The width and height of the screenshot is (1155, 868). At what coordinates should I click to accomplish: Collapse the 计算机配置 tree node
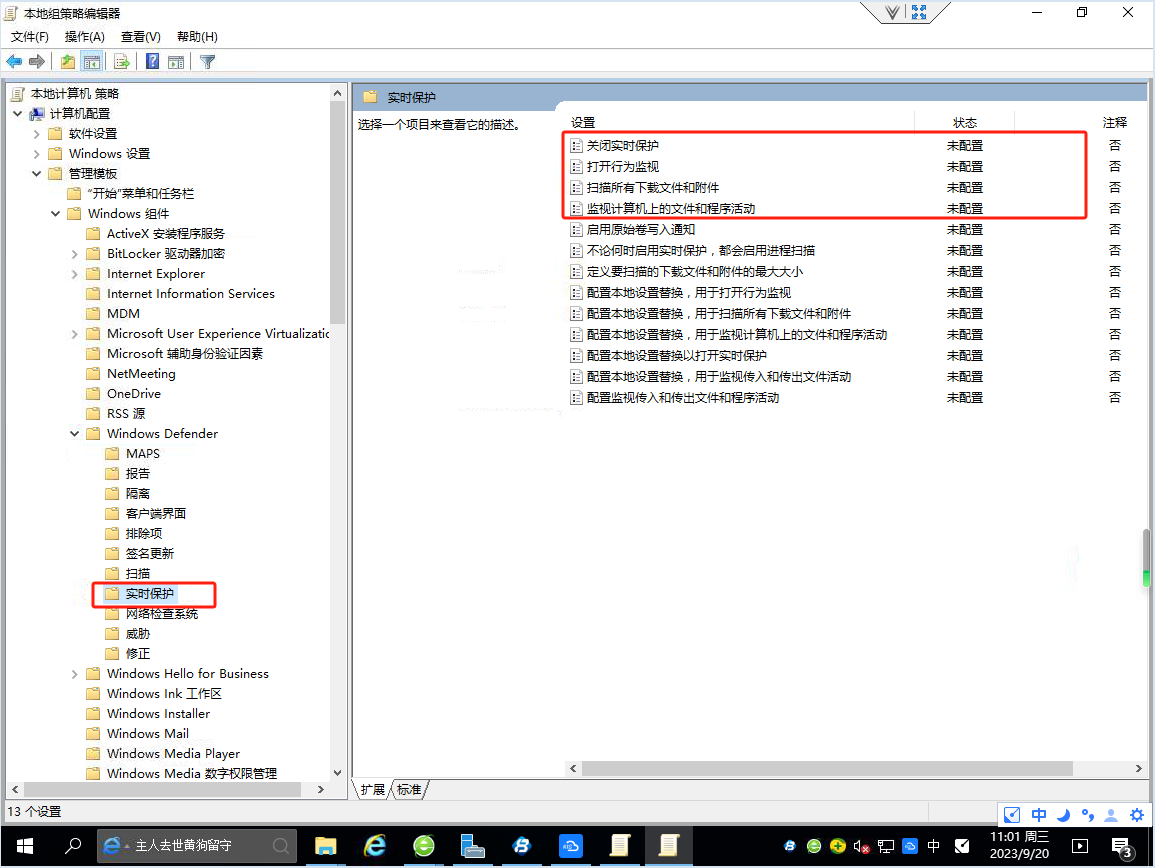[x=18, y=113]
